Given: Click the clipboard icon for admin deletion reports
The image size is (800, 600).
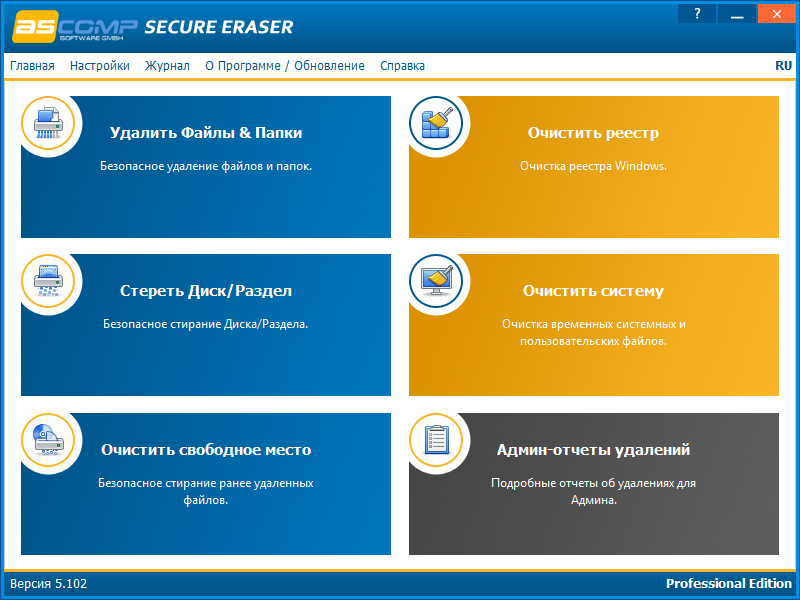Looking at the screenshot, I should click(x=436, y=440).
